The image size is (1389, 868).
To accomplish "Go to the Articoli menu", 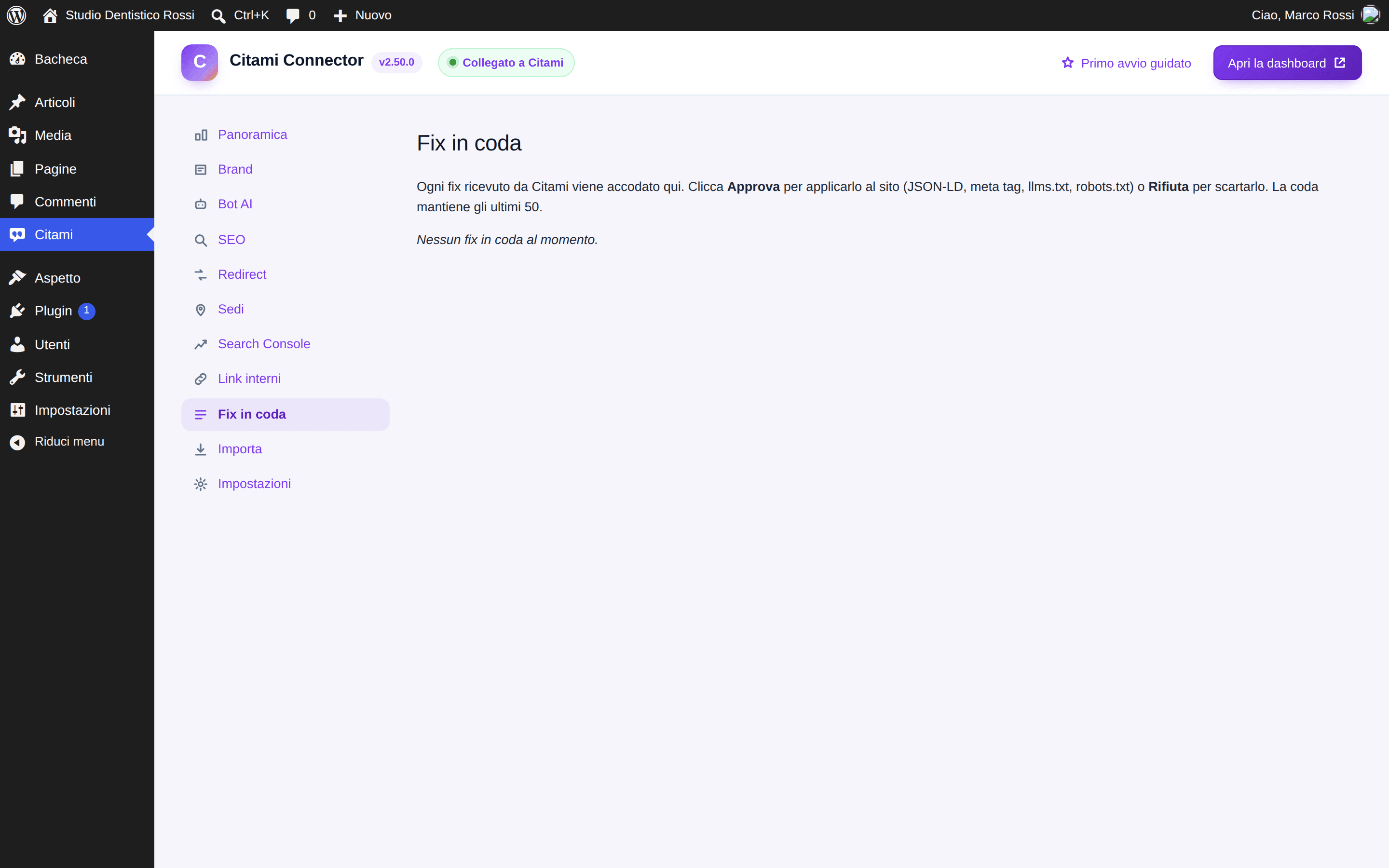I will [x=77, y=103].
